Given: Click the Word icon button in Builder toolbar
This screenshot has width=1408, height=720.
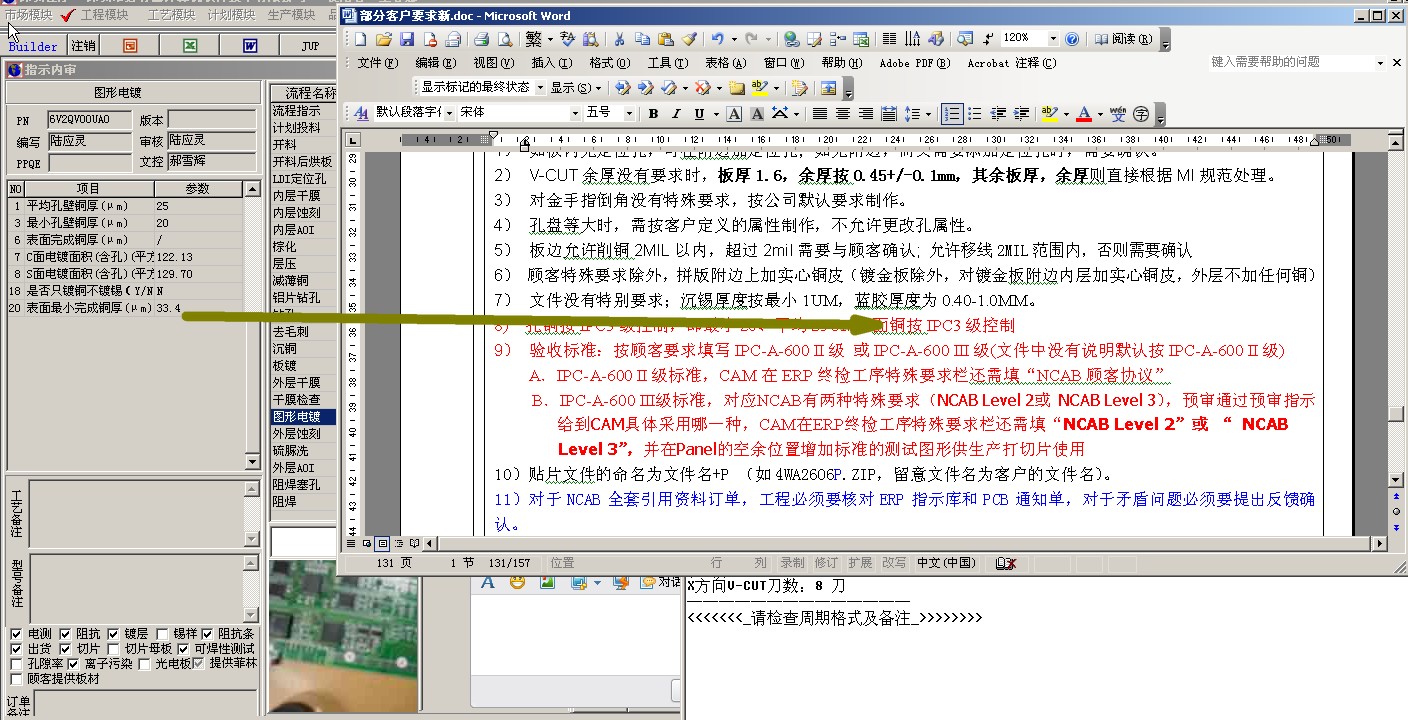Looking at the screenshot, I should 251,46.
